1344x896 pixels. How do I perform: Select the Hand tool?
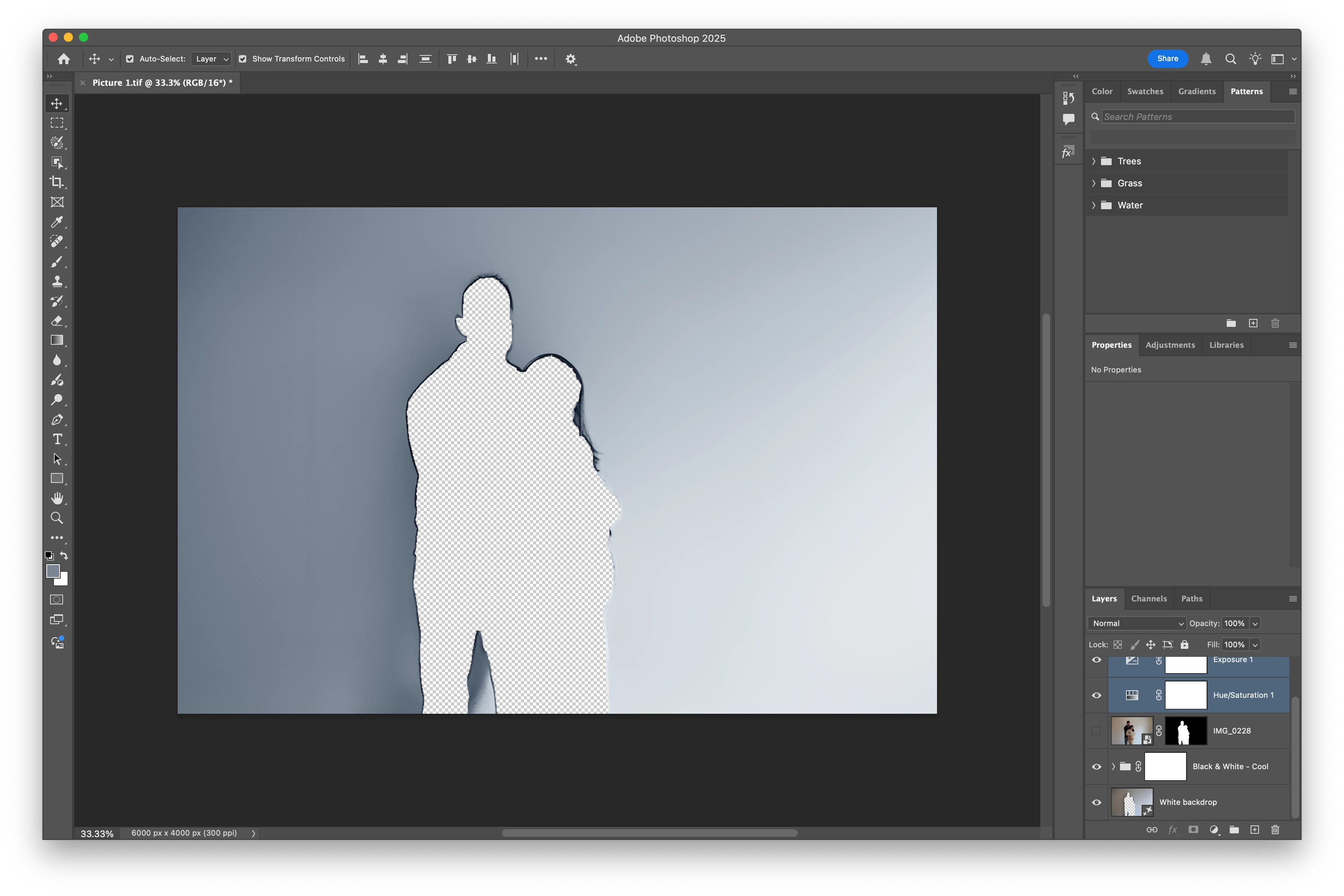[57, 498]
